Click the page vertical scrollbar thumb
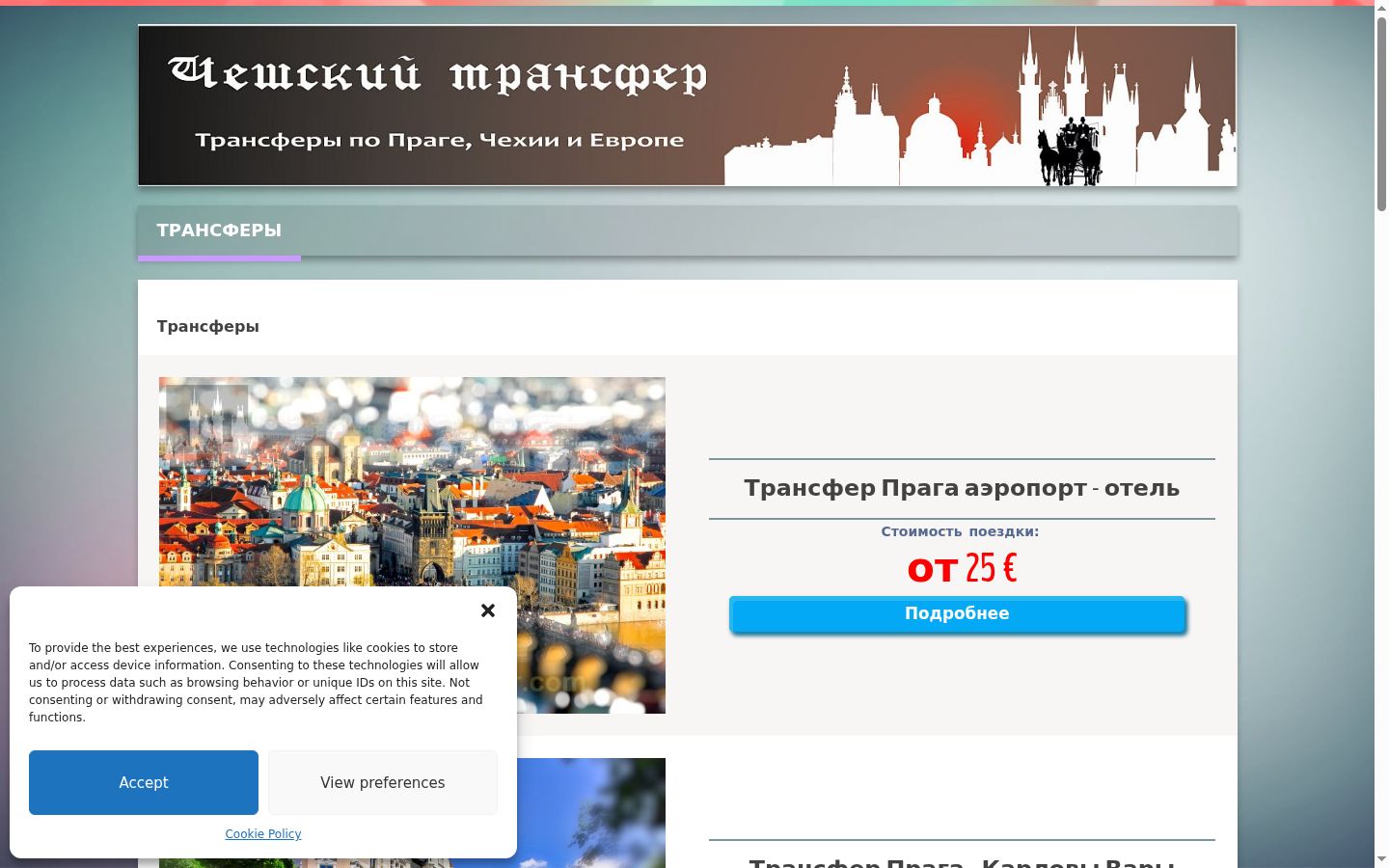The height and width of the screenshot is (868, 1389). coord(1381,113)
